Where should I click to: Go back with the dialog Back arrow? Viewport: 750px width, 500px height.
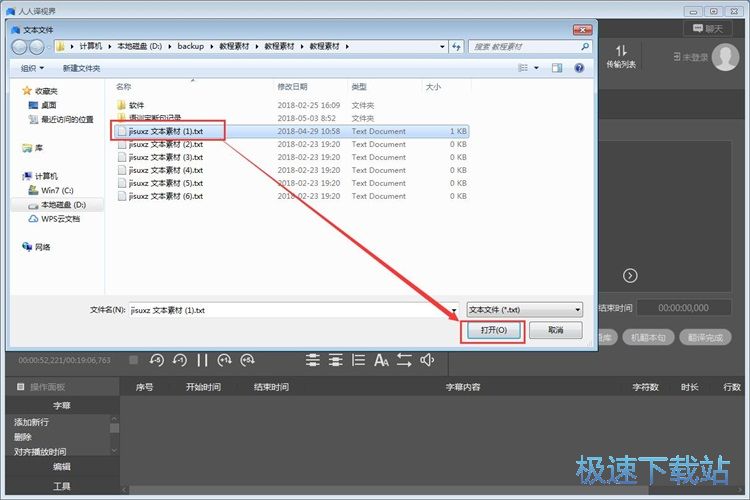[20, 46]
